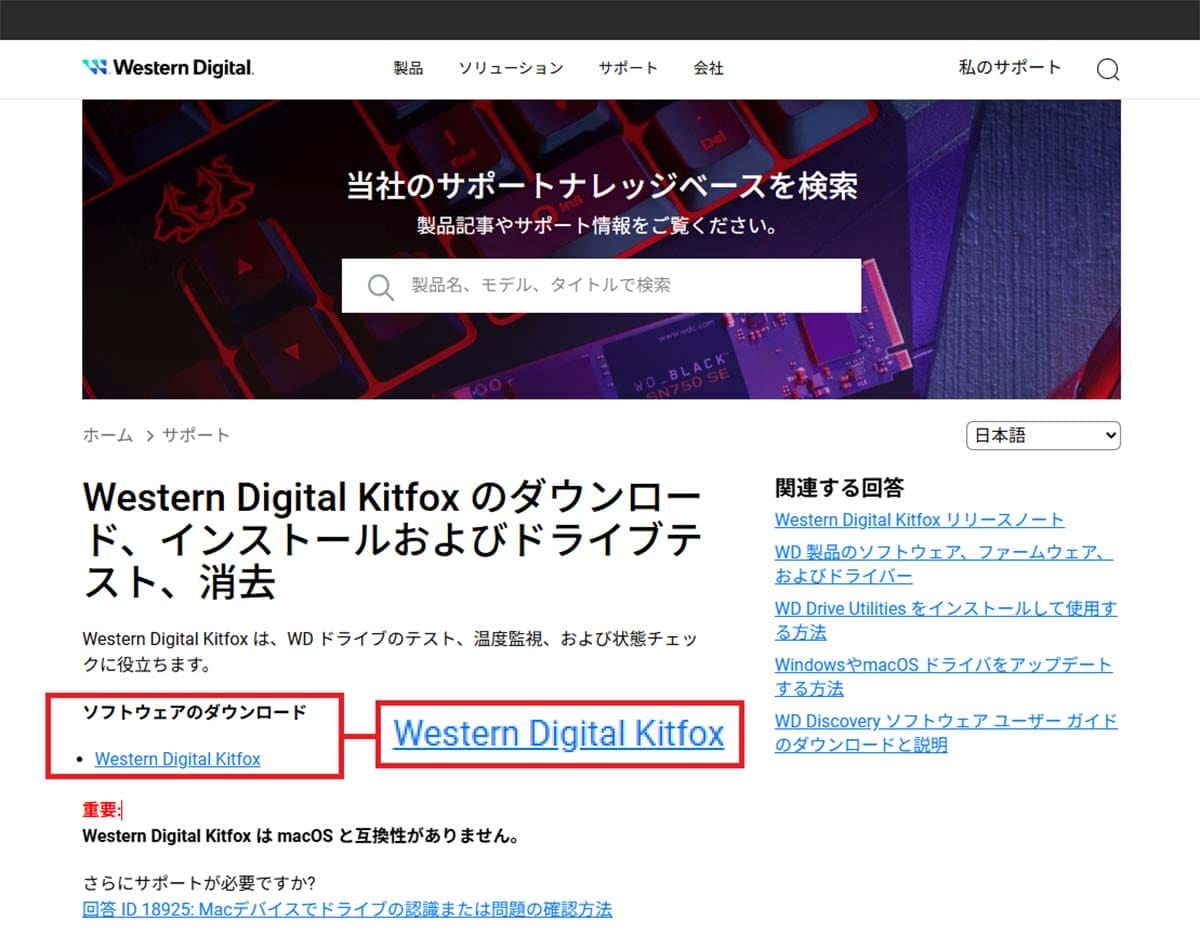Go to ホーム breadcrumb
The width and height of the screenshot is (1200, 934).
pos(107,435)
